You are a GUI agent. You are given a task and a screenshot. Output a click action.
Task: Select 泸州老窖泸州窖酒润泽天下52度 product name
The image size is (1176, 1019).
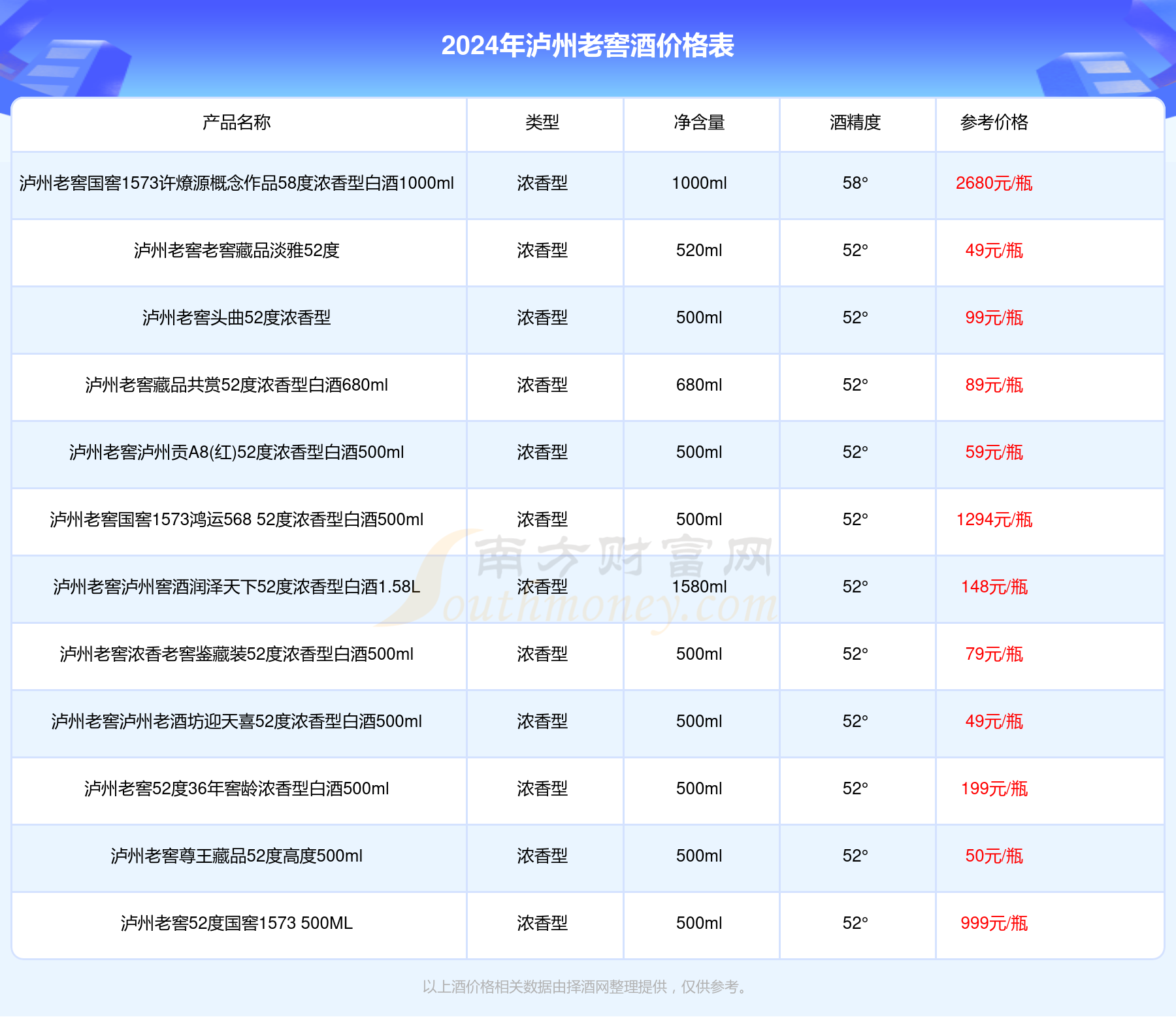(237, 587)
